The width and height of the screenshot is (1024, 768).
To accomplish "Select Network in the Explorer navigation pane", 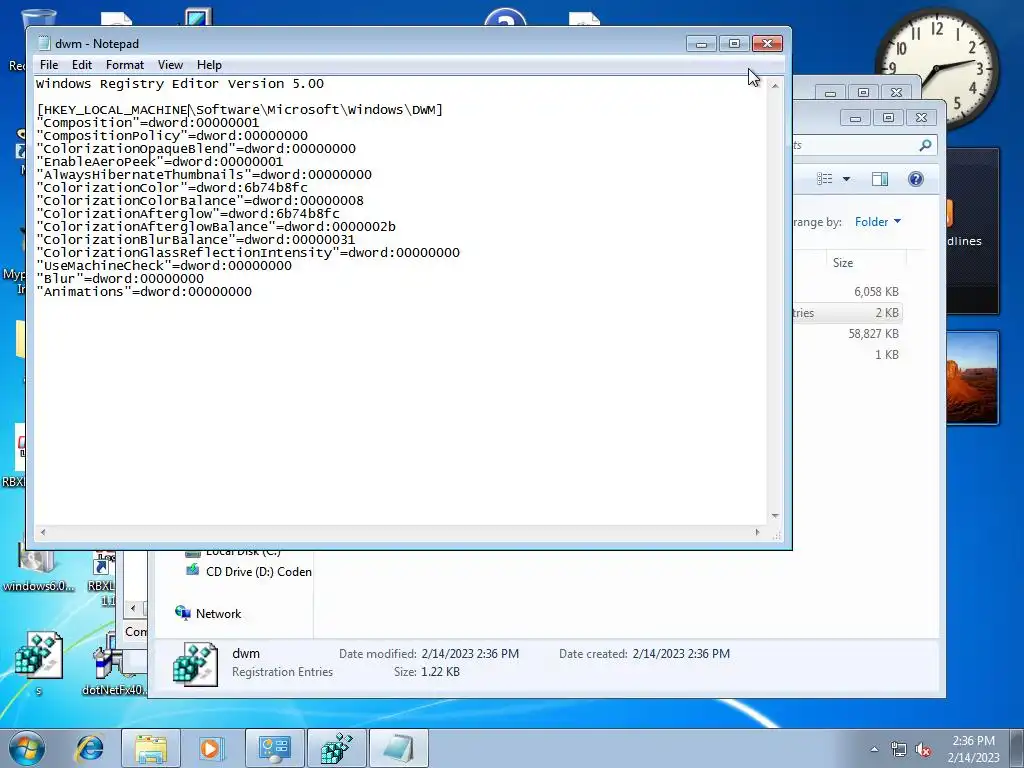I will pos(208,613).
